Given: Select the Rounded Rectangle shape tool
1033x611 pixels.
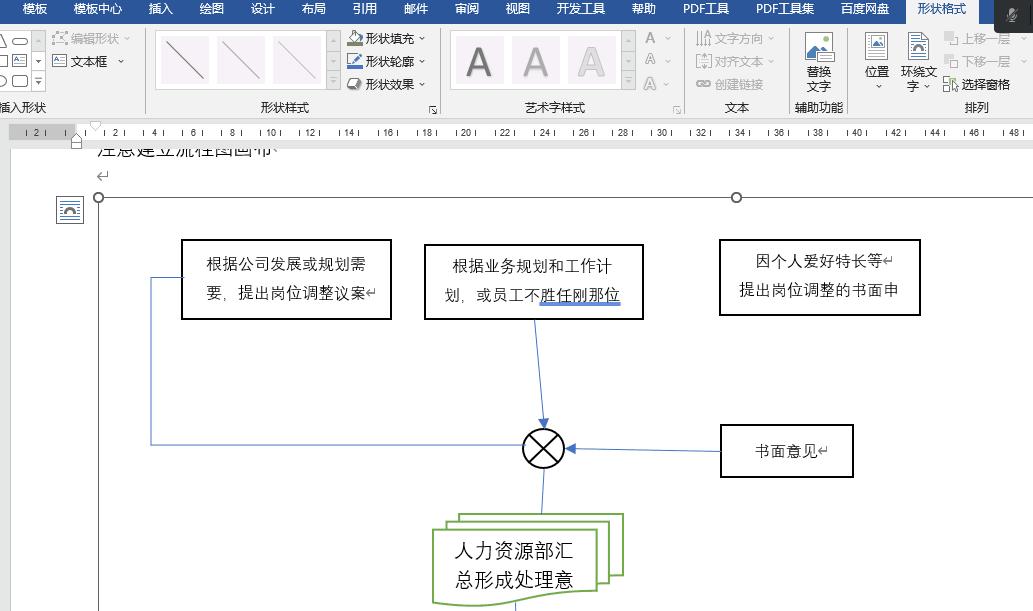Looking at the screenshot, I should pyautogui.click(x=20, y=80).
